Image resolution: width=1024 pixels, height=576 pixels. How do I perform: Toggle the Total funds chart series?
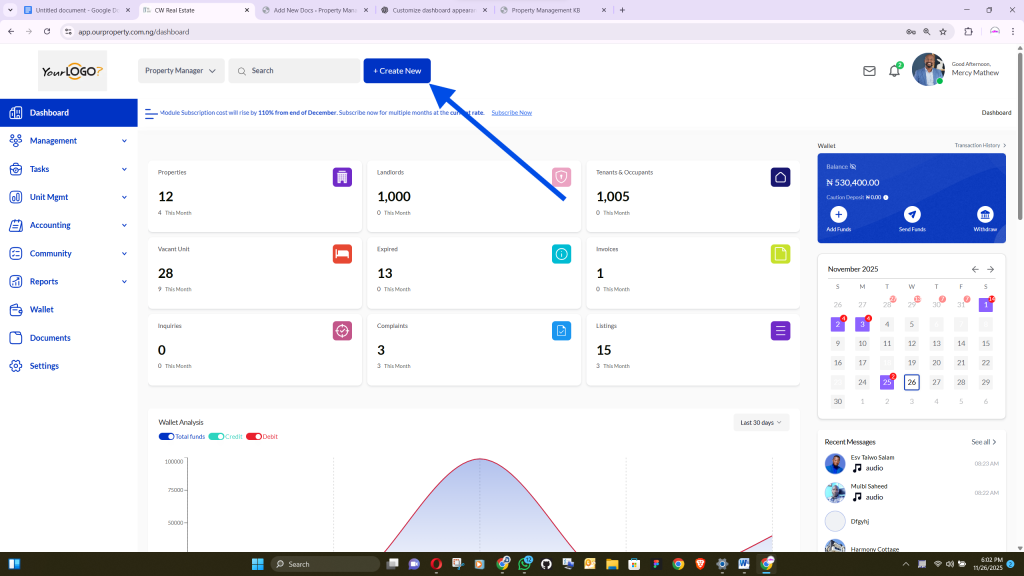pos(166,437)
